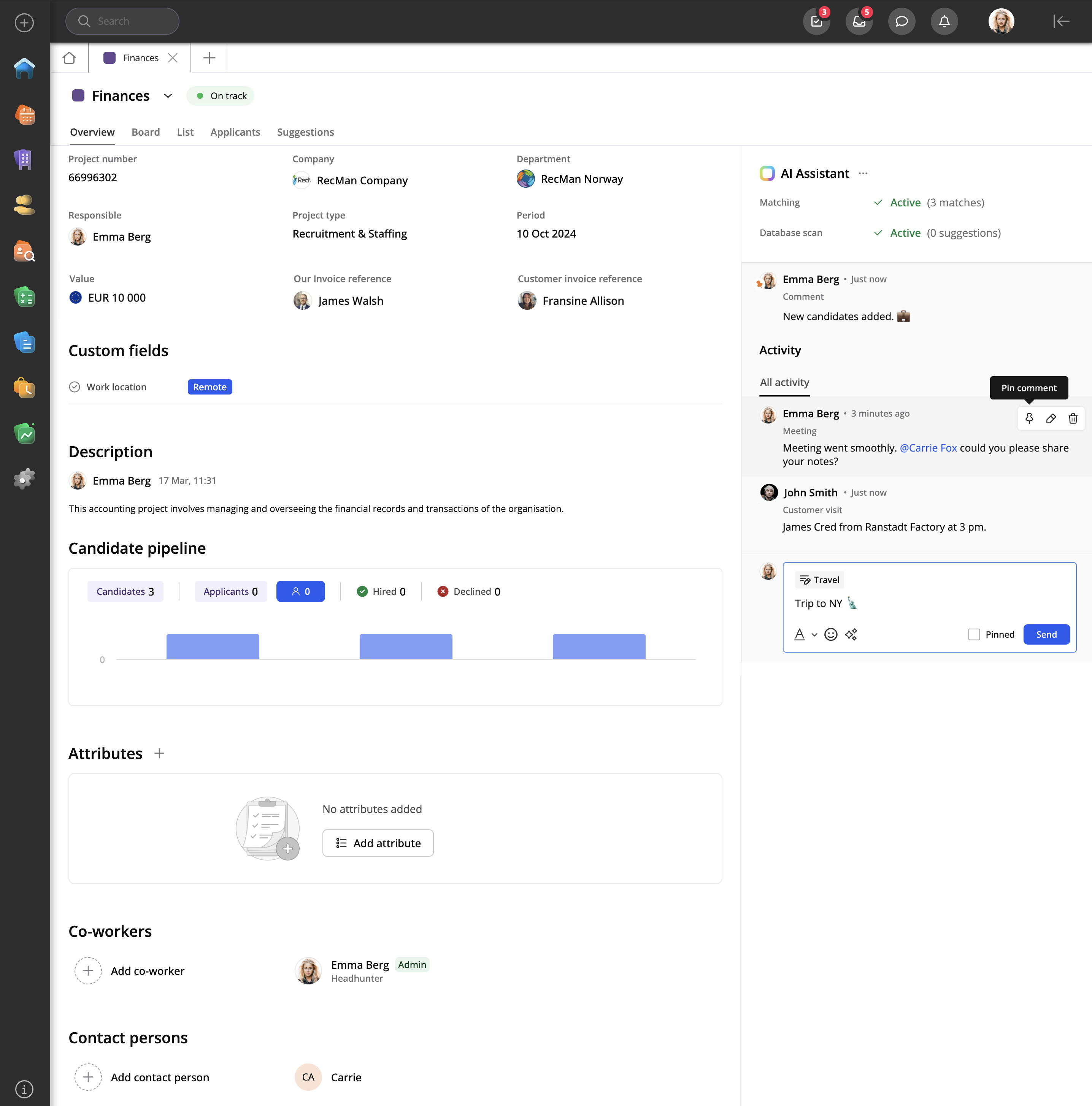Image resolution: width=1092 pixels, height=1106 pixels.
Task: Click the blue person 0 pipeline chip
Action: [301, 591]
